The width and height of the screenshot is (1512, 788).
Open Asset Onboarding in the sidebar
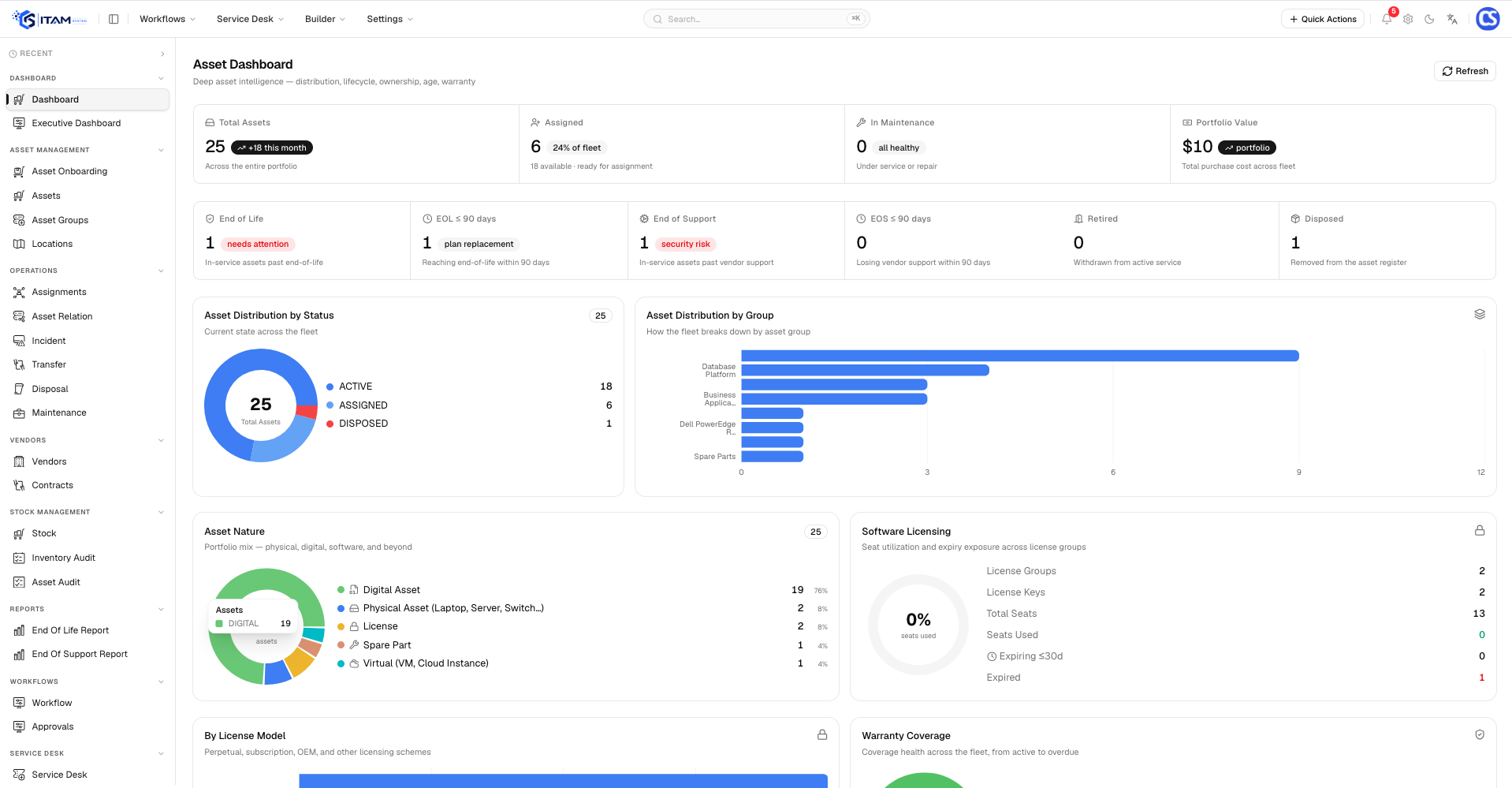[88, 171]
